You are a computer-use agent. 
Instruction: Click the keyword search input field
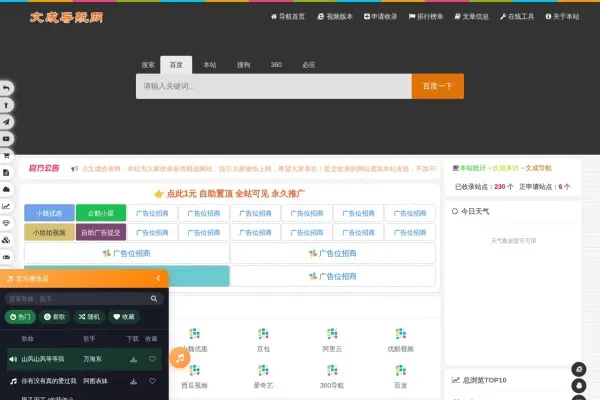[x=274, y=86]
